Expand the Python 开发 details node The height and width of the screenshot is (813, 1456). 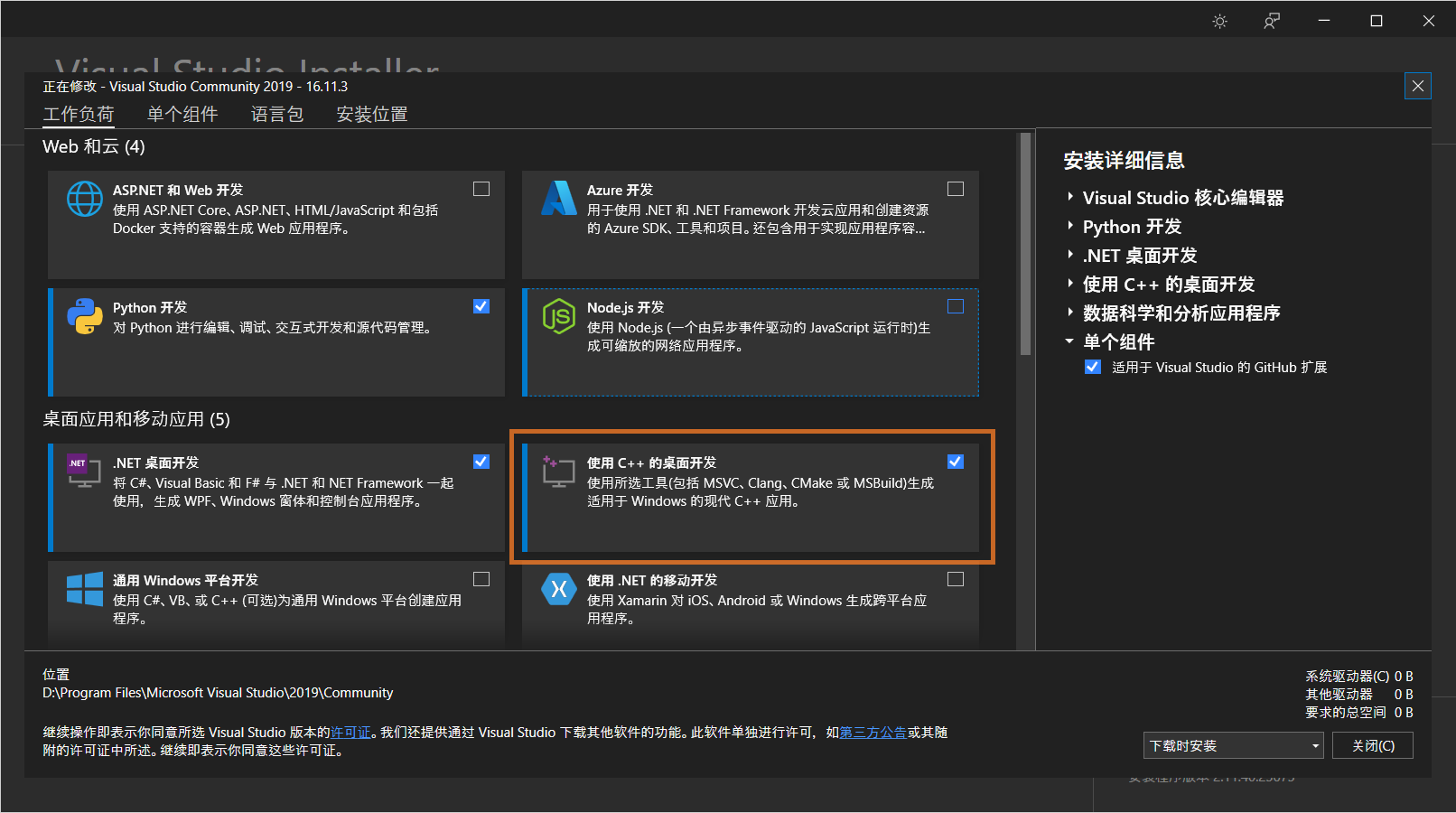pos(1070,226)
